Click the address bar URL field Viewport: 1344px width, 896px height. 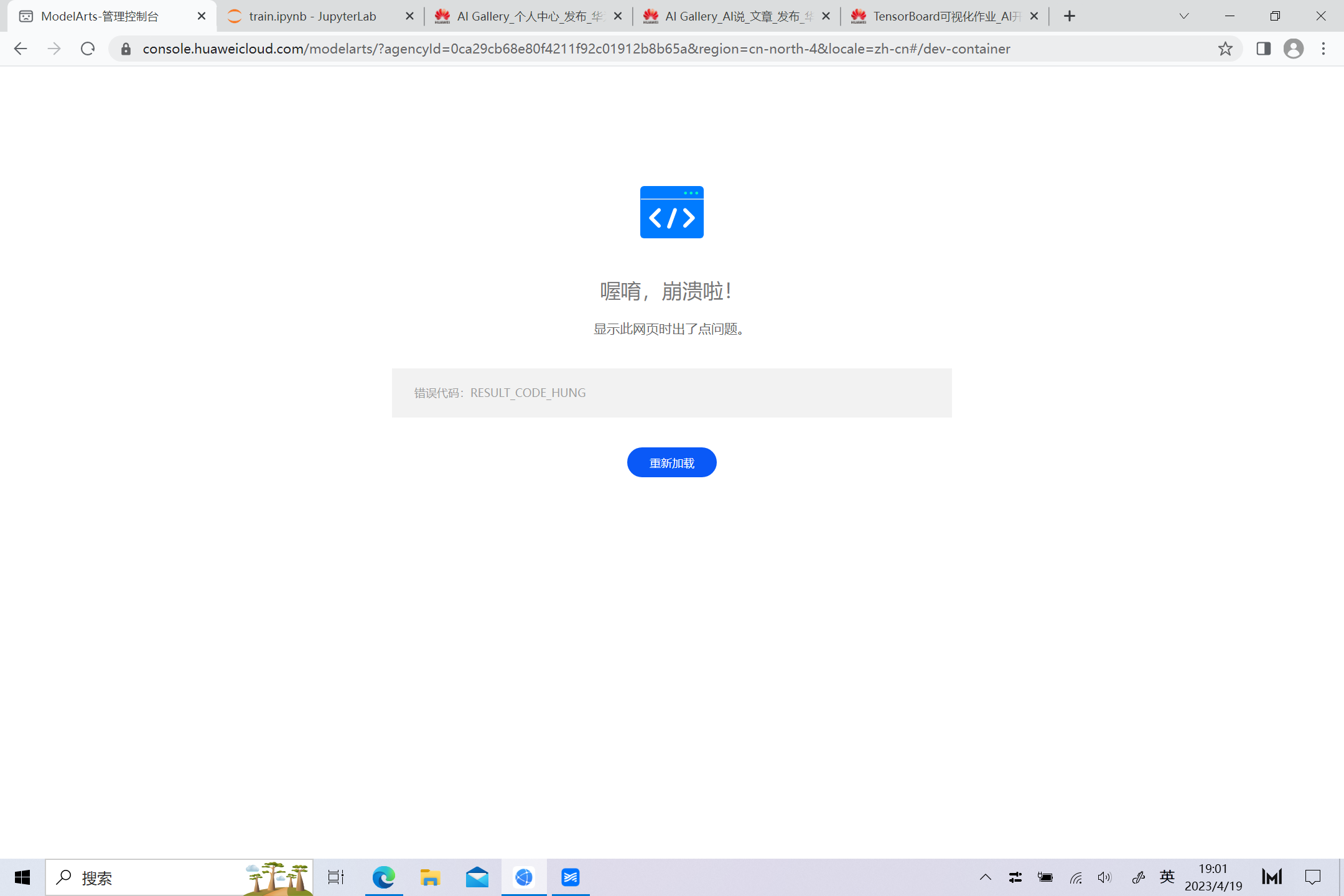point(576,49)
